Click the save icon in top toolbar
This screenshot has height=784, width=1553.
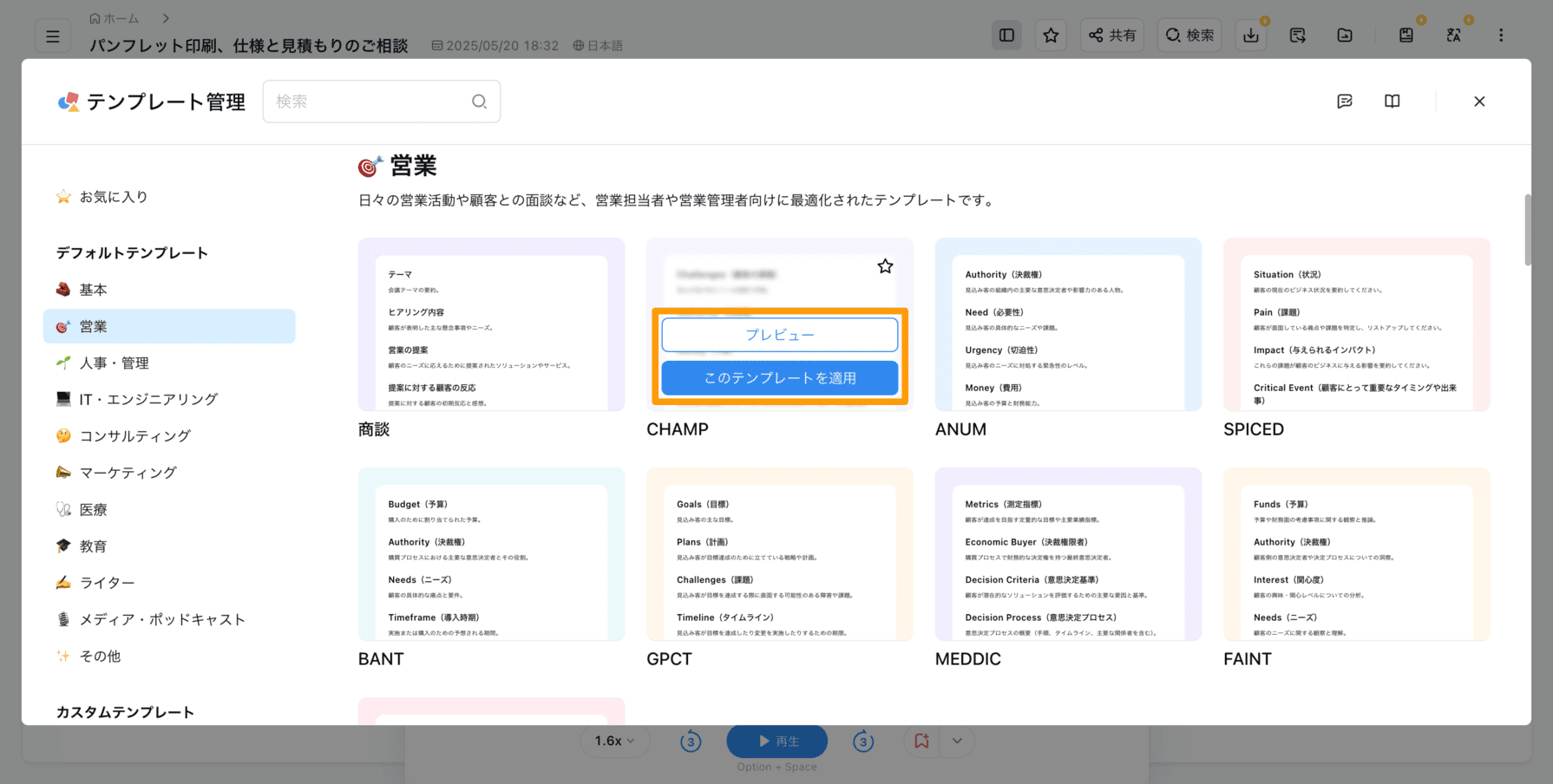pyautogui.click(x=1406, y=35)
